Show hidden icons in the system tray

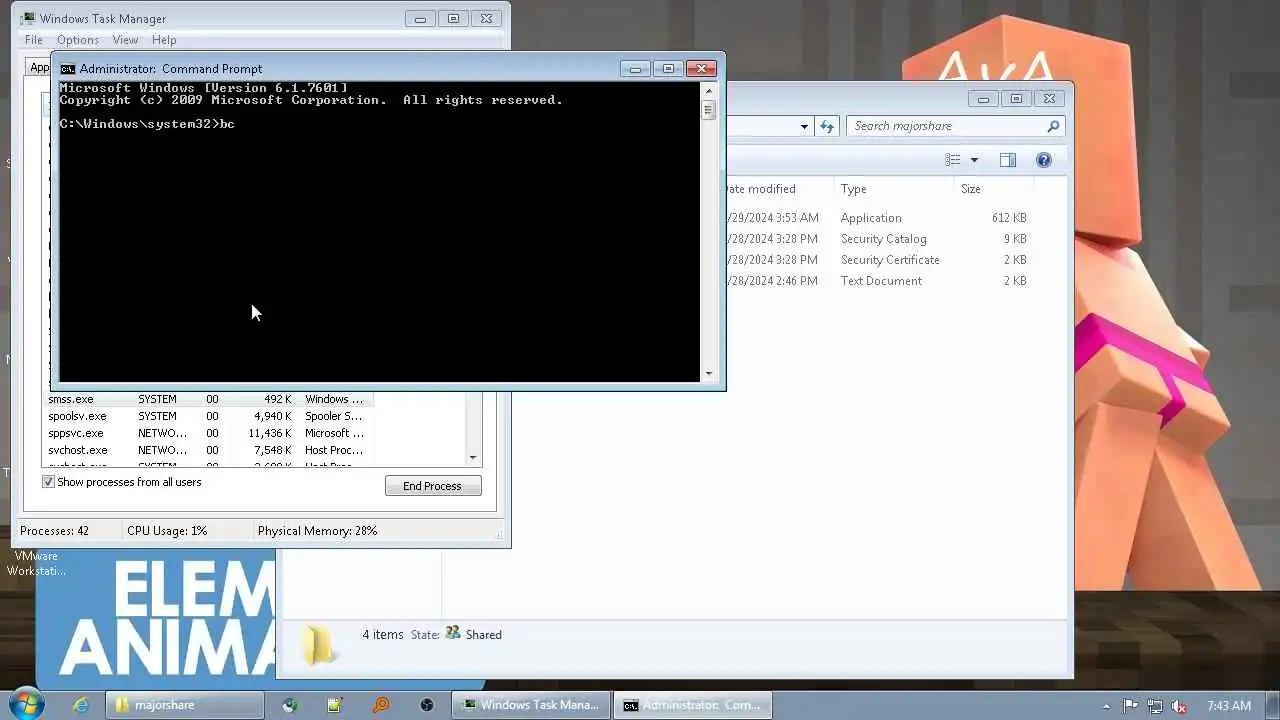[x=1106, y=706]
